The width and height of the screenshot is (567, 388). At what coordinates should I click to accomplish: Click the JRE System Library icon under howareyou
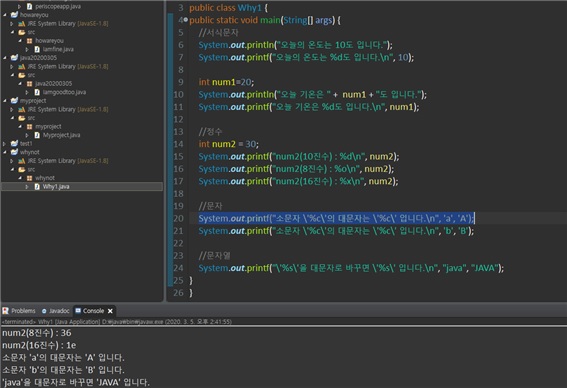click(x=22, y=24)
